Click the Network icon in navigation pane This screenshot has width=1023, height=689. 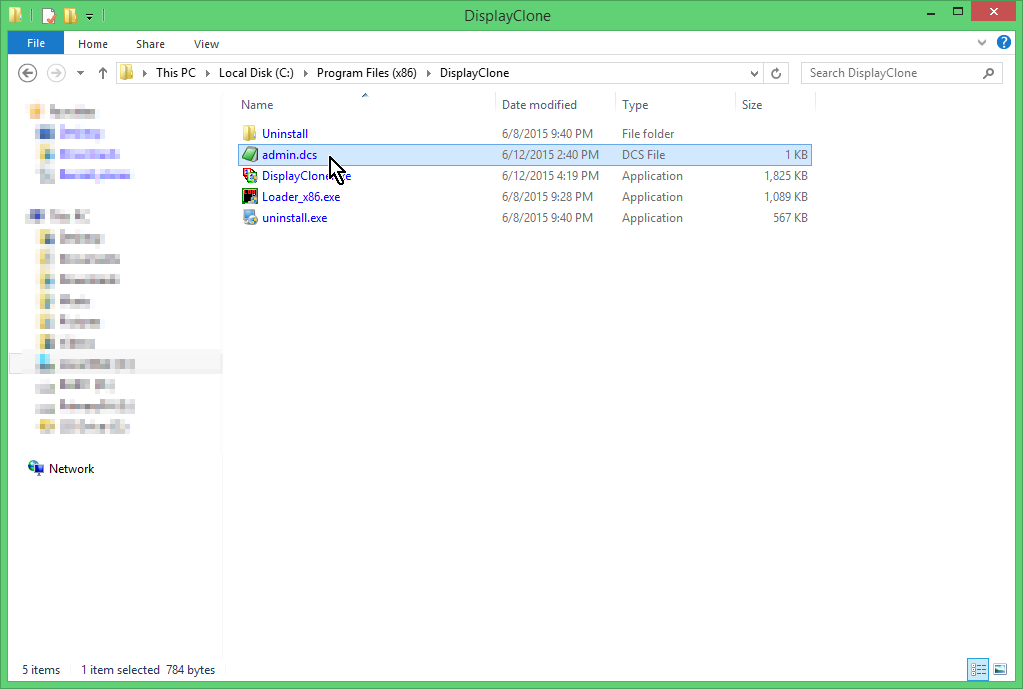(x=35, y=468)
